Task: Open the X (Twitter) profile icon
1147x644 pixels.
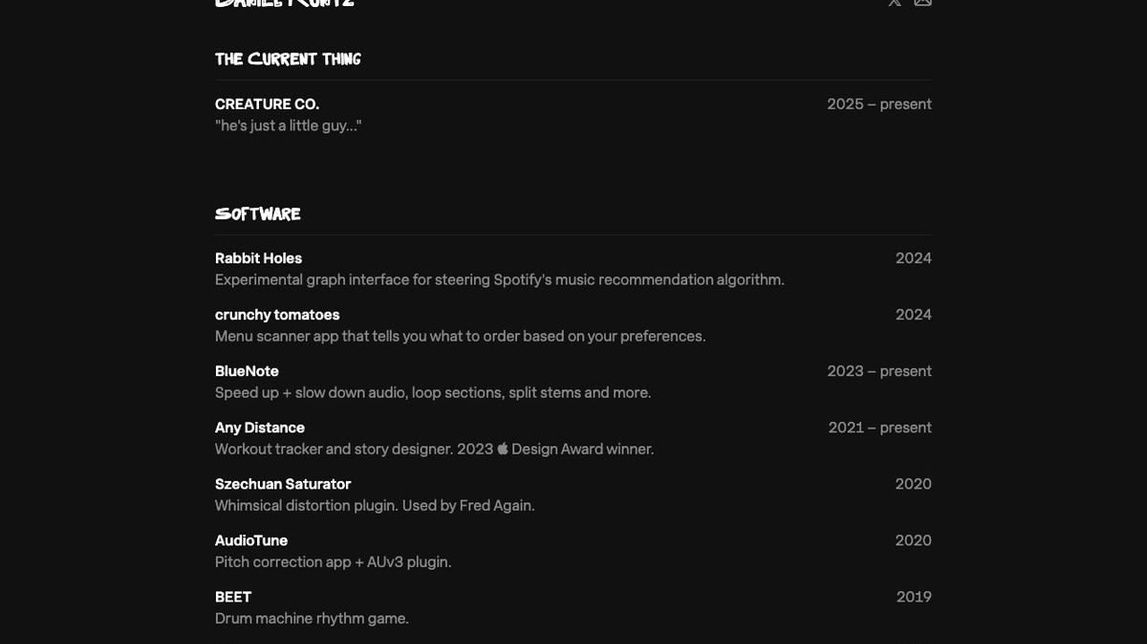Action: tap(894, 3)
